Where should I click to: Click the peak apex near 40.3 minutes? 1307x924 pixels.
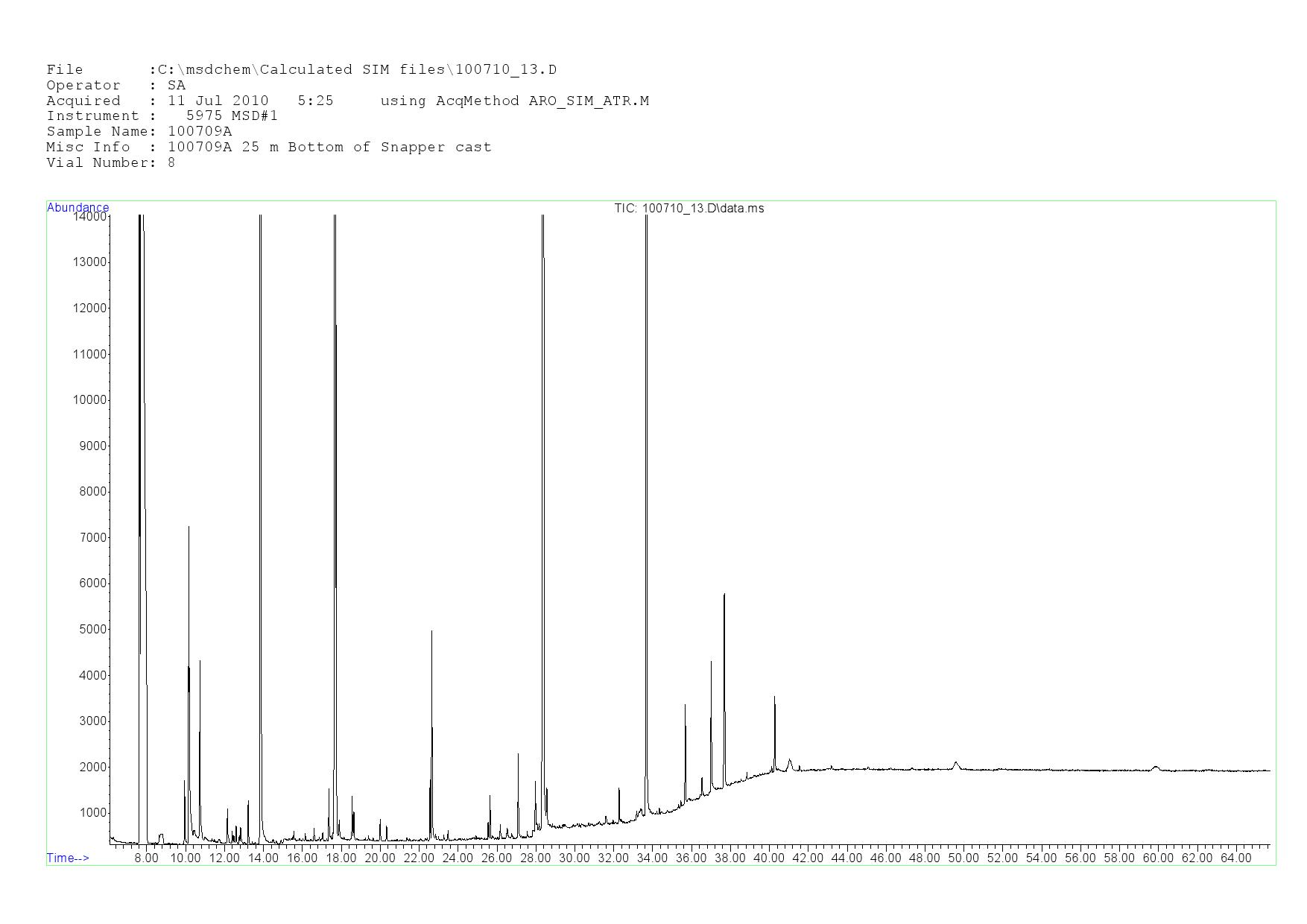coord(775,697)
